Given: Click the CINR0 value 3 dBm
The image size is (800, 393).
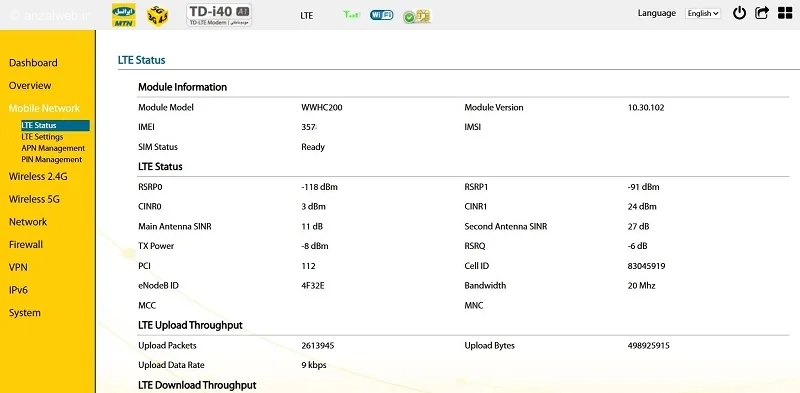Looking at the screenshot, I should click(313, 207).
